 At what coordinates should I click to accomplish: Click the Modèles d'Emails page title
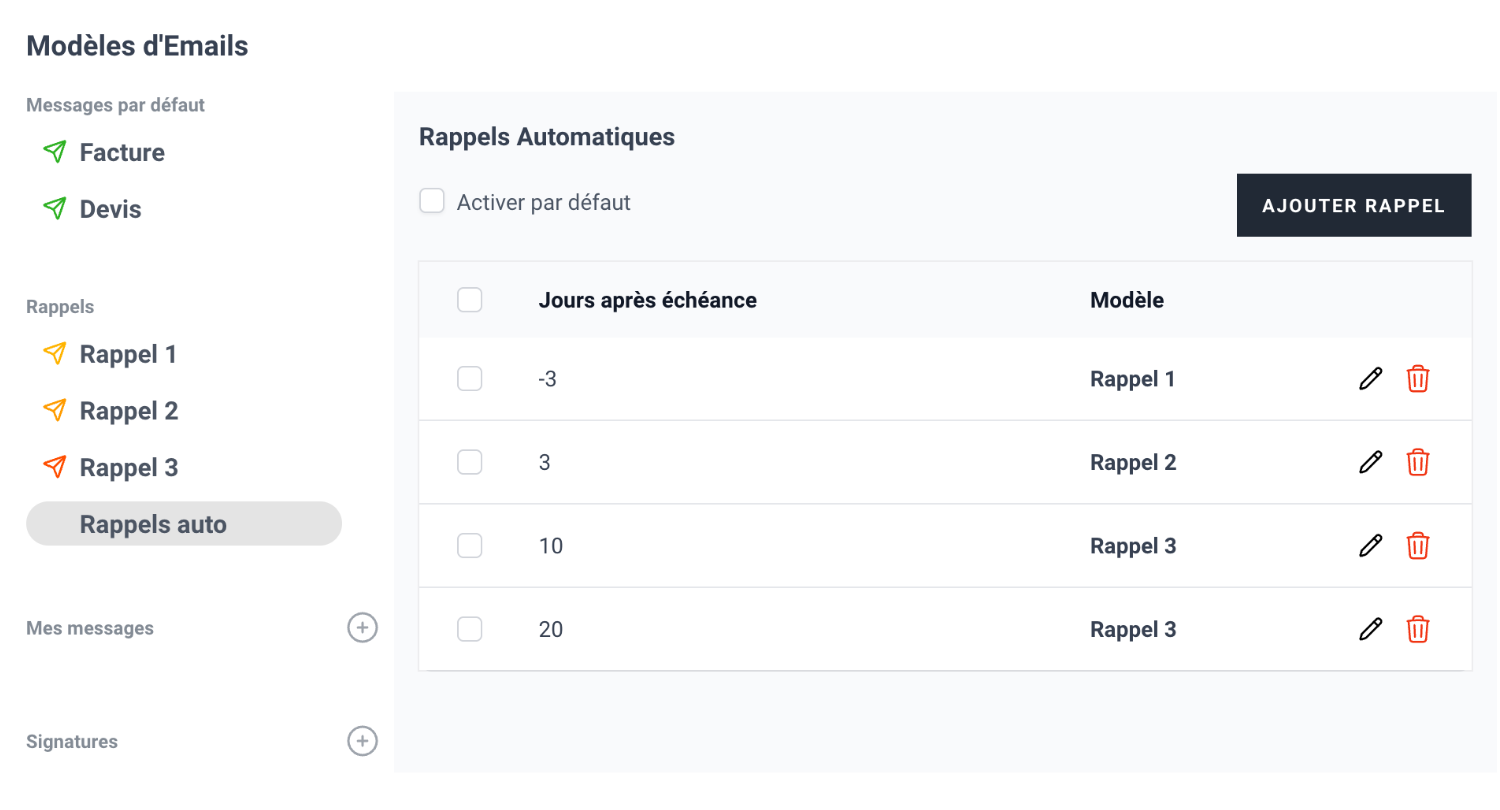pos(137,45)
